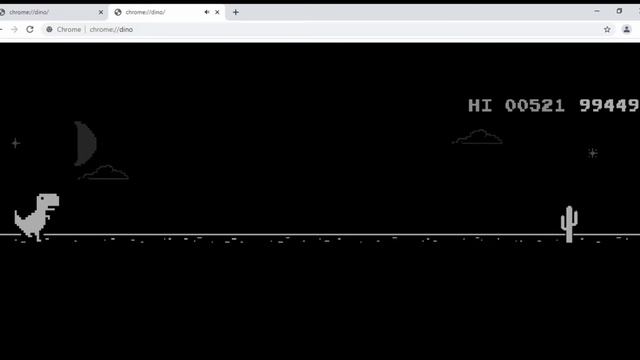Close the first chrome://dino tab

(101, 12)
